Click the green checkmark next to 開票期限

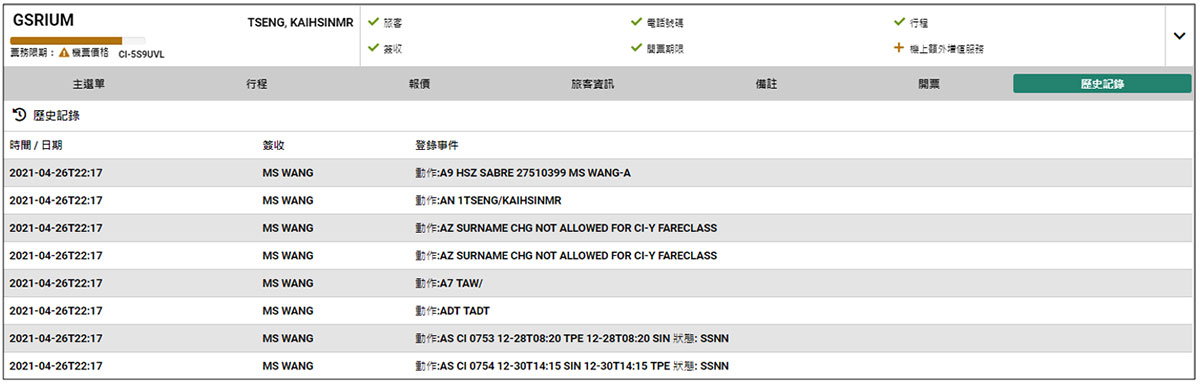636,47
